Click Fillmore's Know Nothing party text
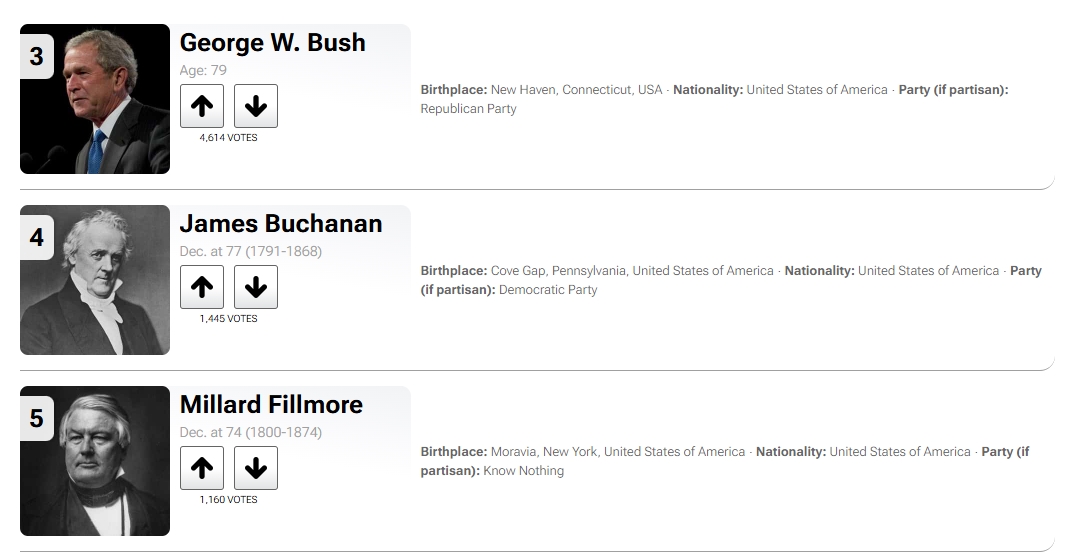This screenshot has width=1070, height=554. click(523, 471)
